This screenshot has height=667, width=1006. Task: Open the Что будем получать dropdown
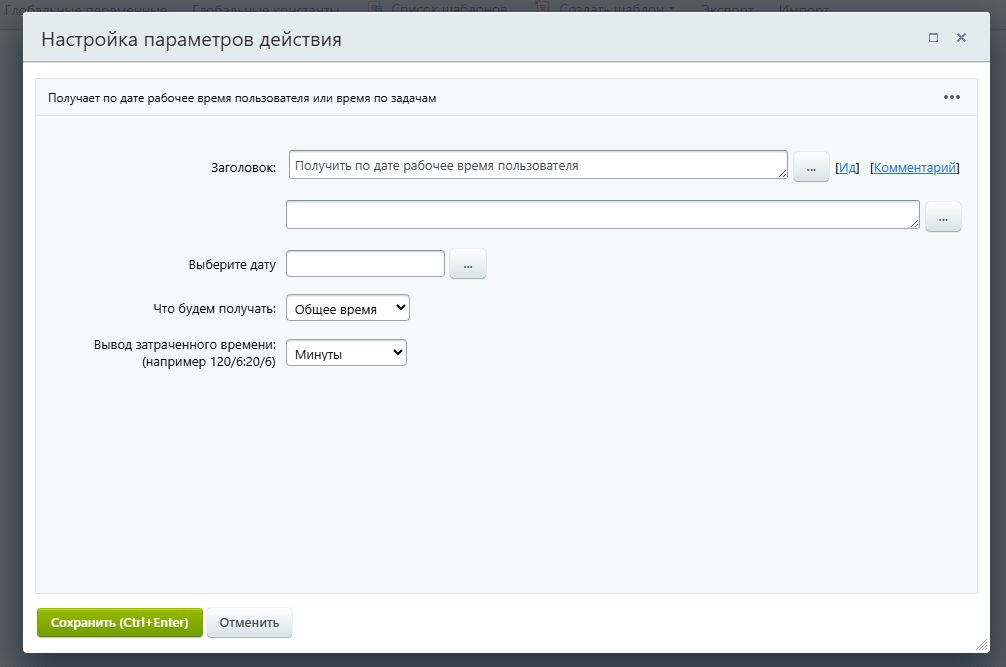(347, 307)
